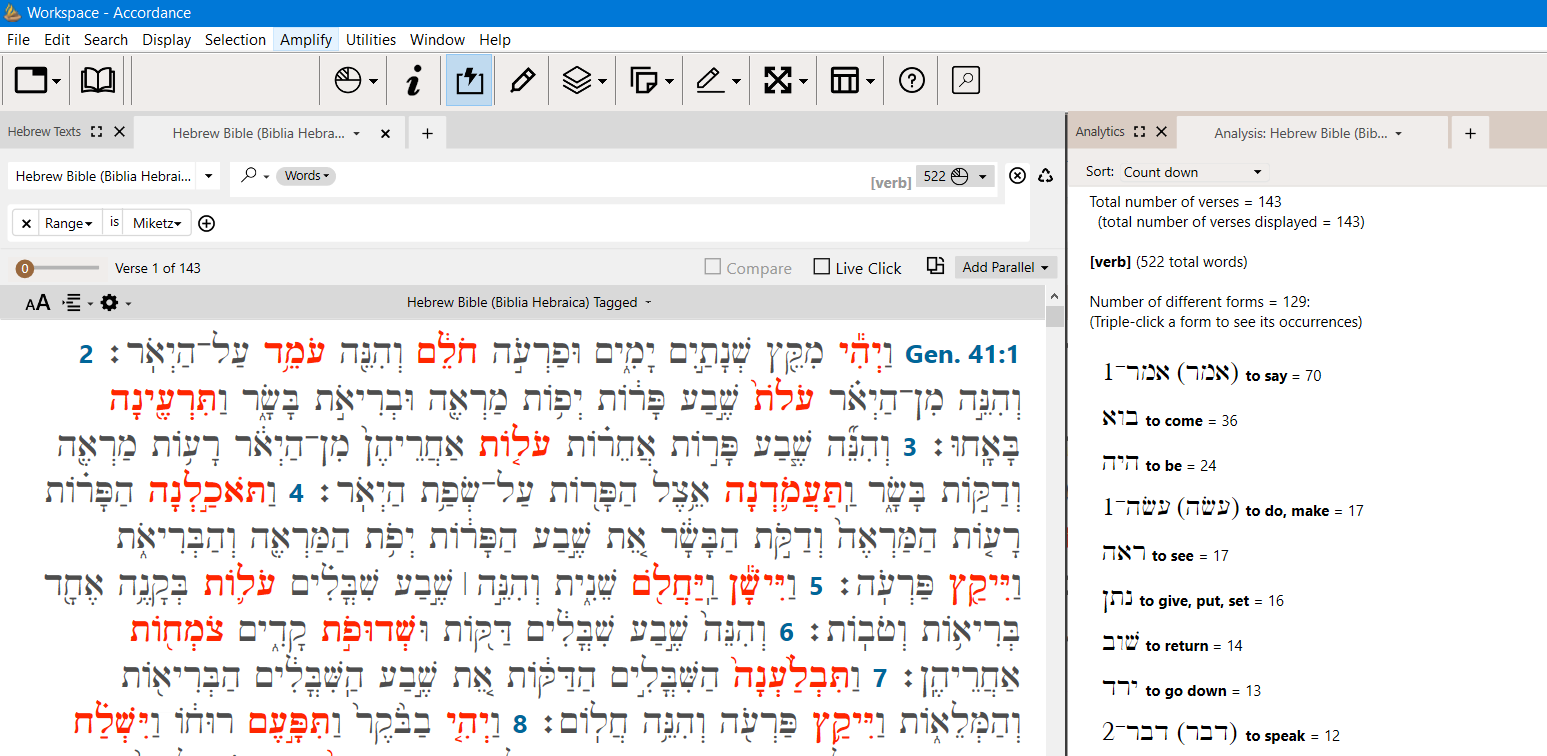Toggle the Amplify lightning icon
The height and width of the screenshot is (756, 1547).
[468, 81]
